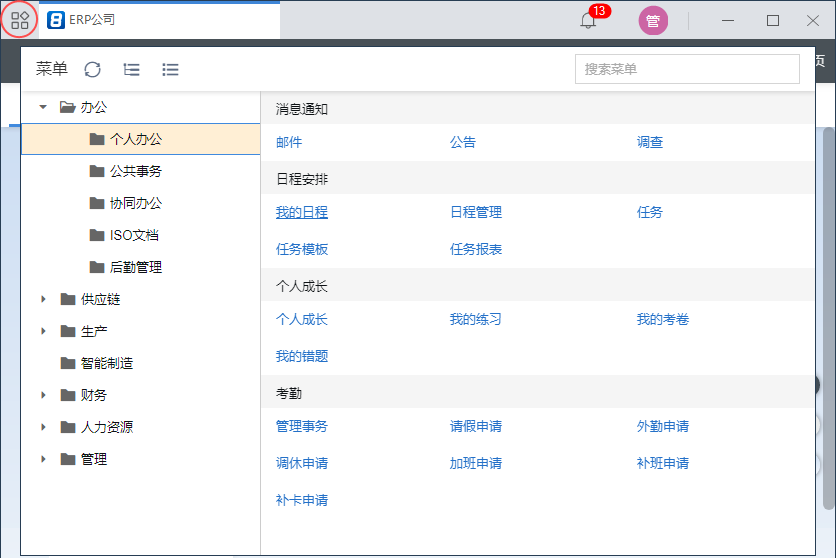This screenshot has width=836, height=558.
Task: Expand the 供应链 tree node
Action: pyautogui.click(x=42, y=299)
